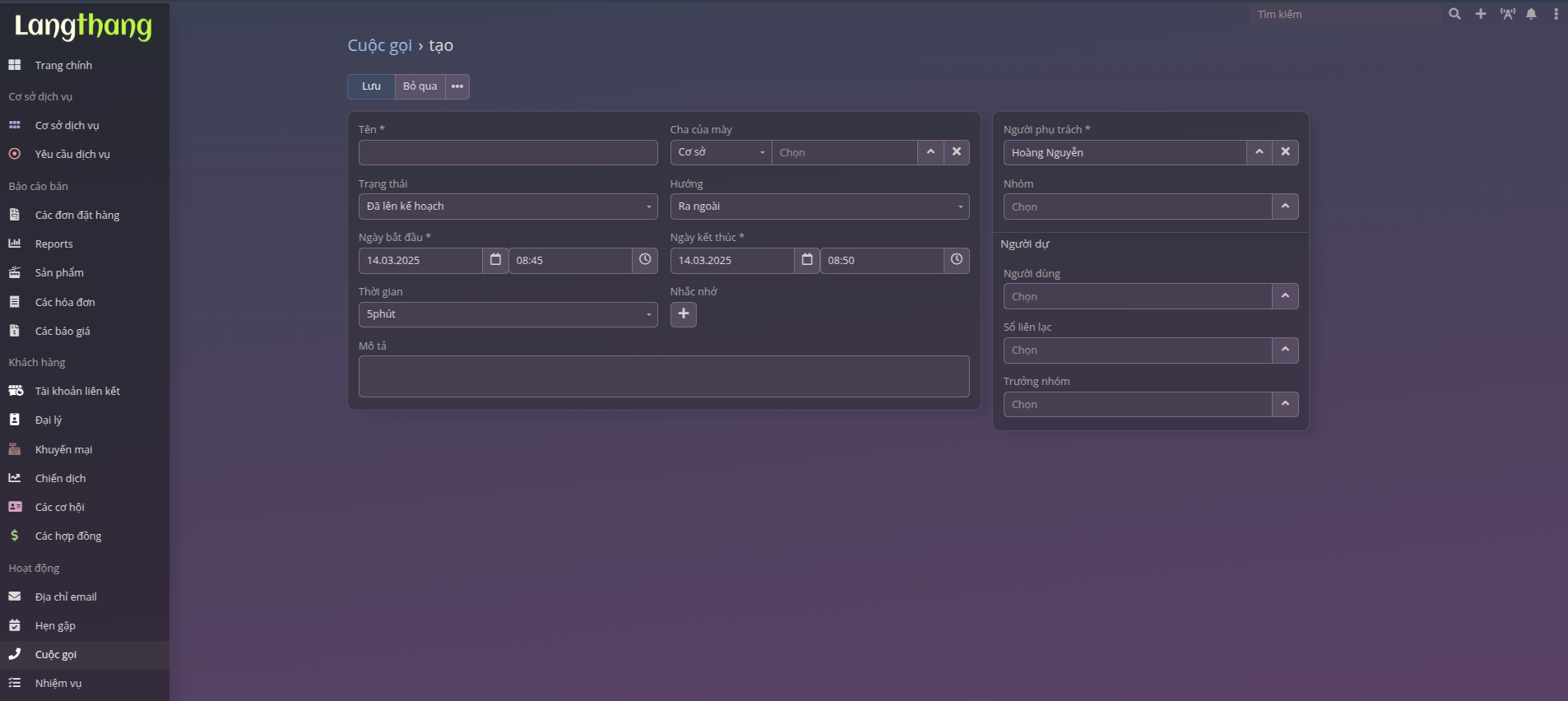Open Hẹn gặp in the sidebar
1568x701 pixels.
55,626
